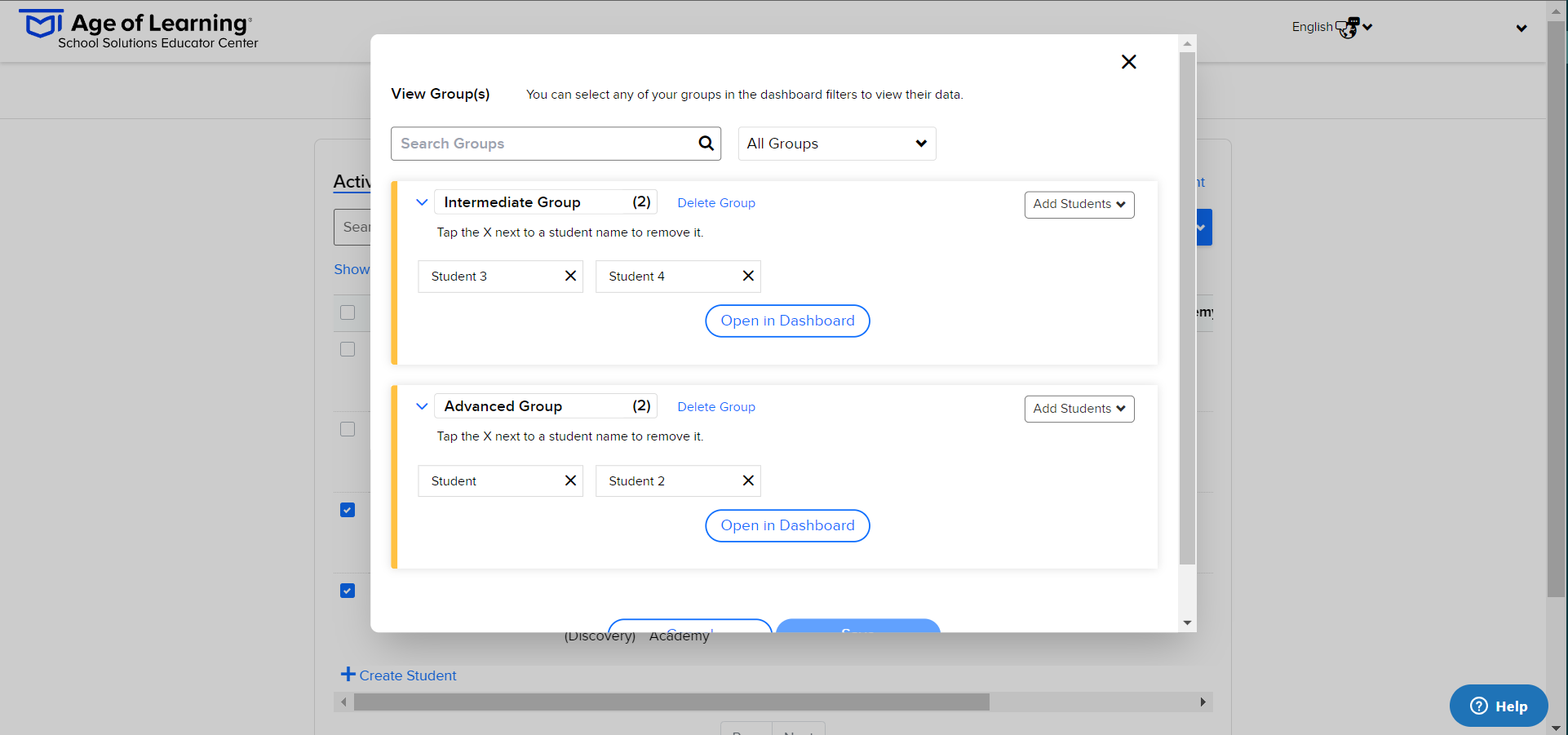
Task: Collapse the Intermediate Group section
Action: (x=422, y=202)
